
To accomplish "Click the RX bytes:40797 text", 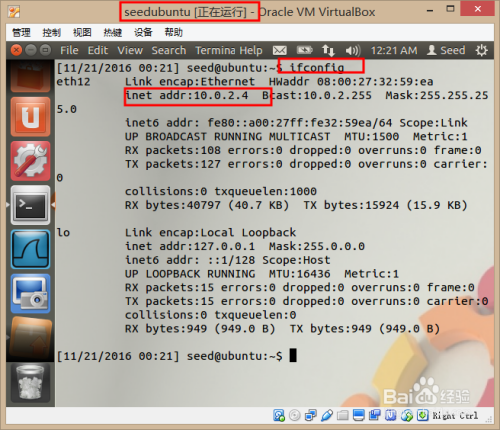I will (173, 205).
